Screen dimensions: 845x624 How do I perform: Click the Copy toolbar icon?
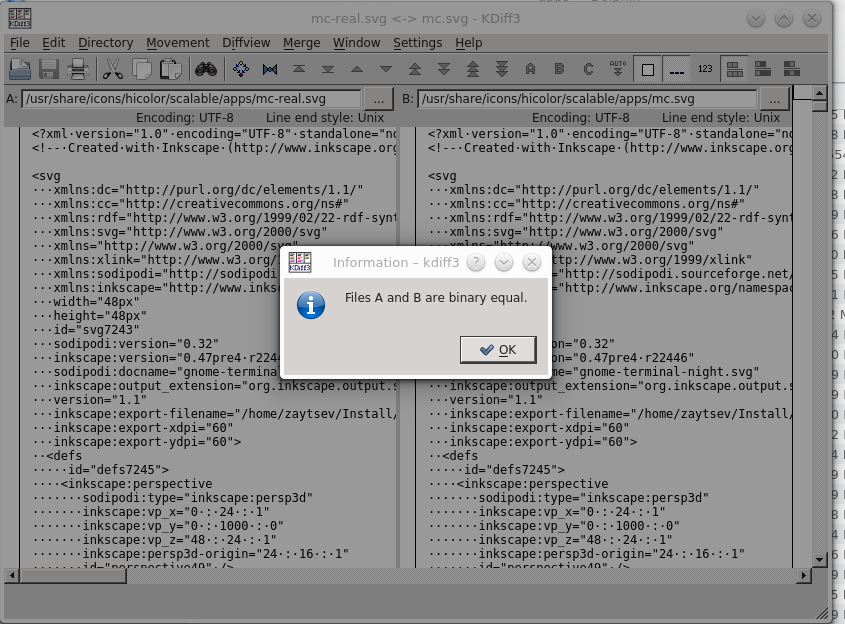coord(142,69)
